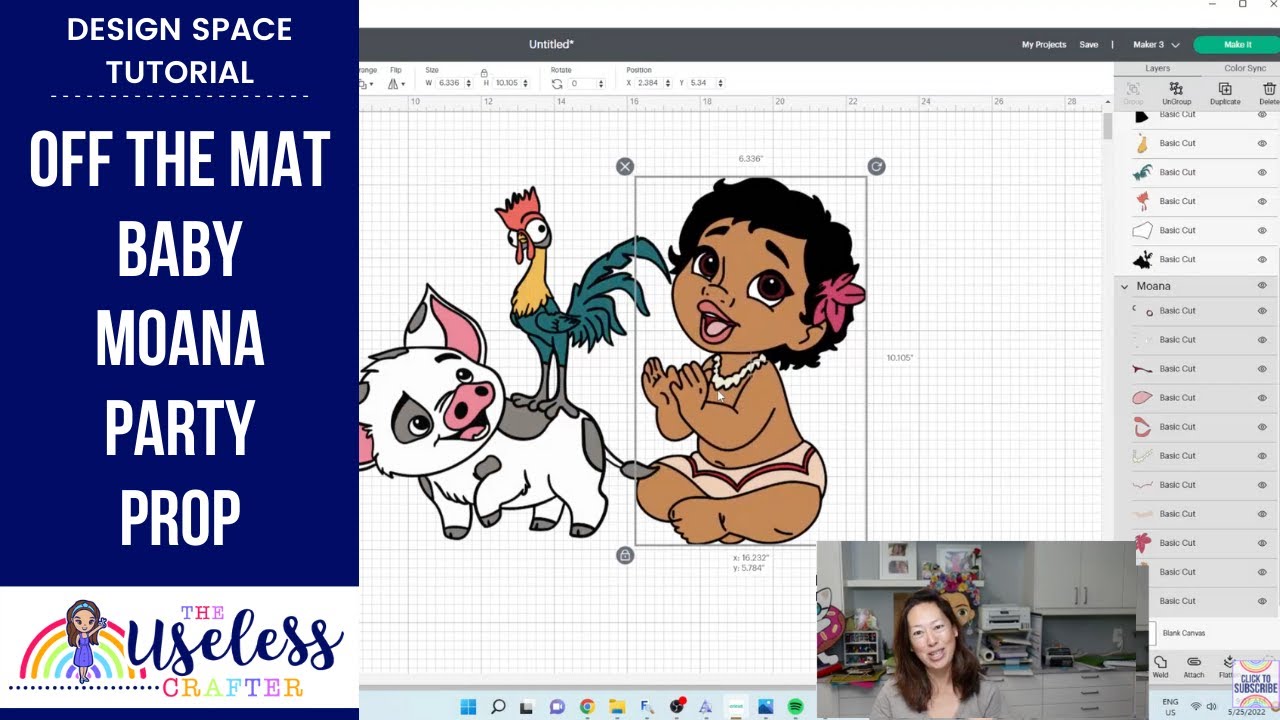The width and height of the screenshot is (1280, 720).
Task: Select the pink tongue shape layer thumbnail
Action: coord(1142,398)
